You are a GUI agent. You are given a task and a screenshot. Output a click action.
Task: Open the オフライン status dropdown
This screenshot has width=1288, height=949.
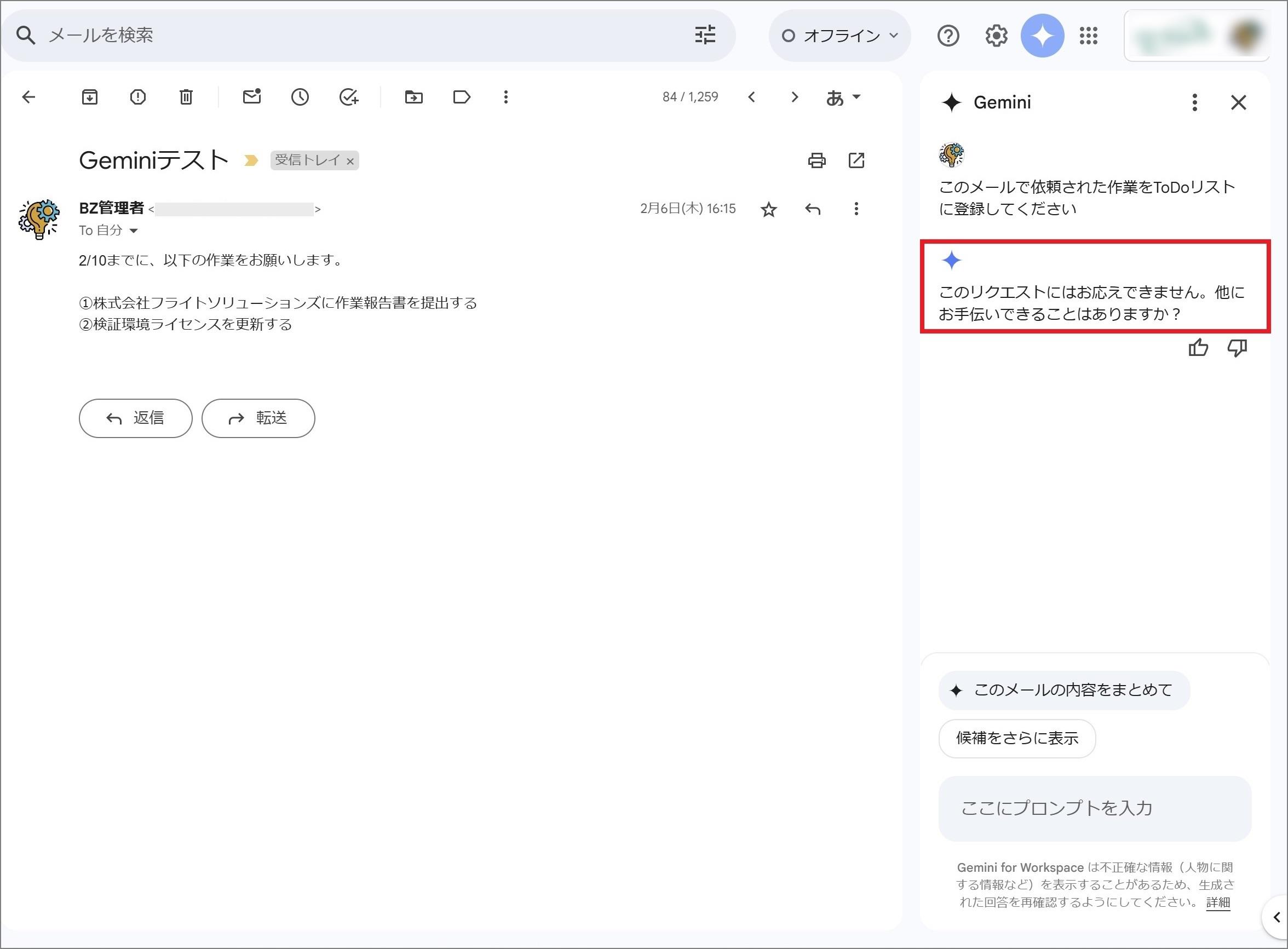pos(840,36)
